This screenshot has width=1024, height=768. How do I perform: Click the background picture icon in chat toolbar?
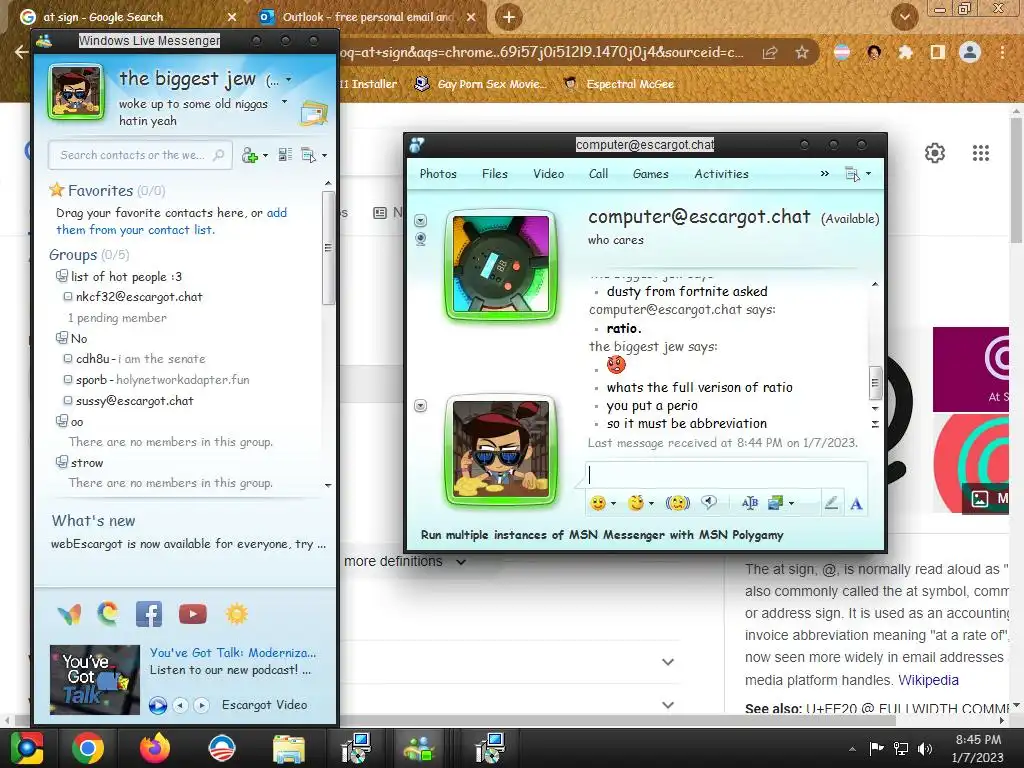point(775,503)
